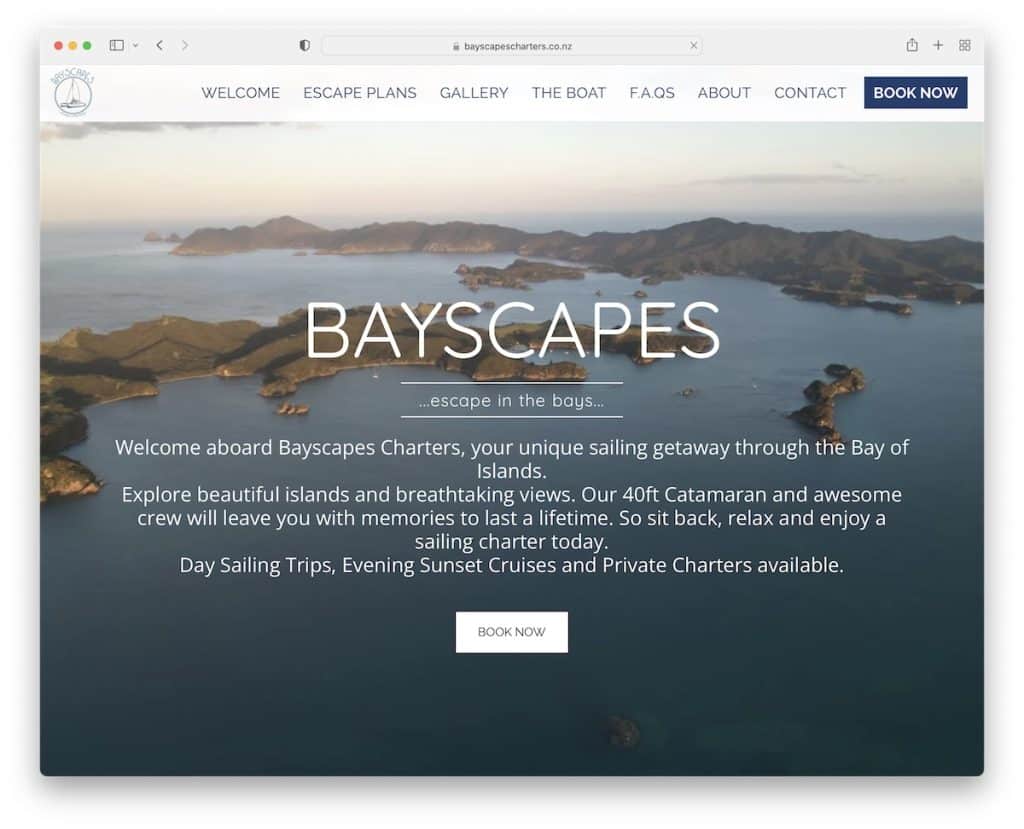The width and height of the screenshot is (1024, 829).
Task: Stop loading with the address bar X
Action: click(x=694, y=46)
